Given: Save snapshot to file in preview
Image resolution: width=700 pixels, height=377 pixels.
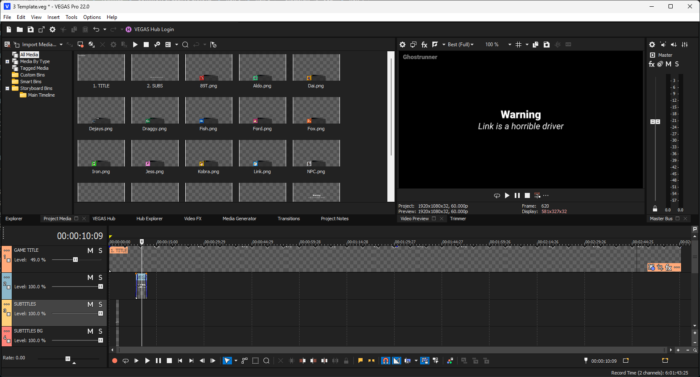Looking at the screenshot, I should coord(546,45).
